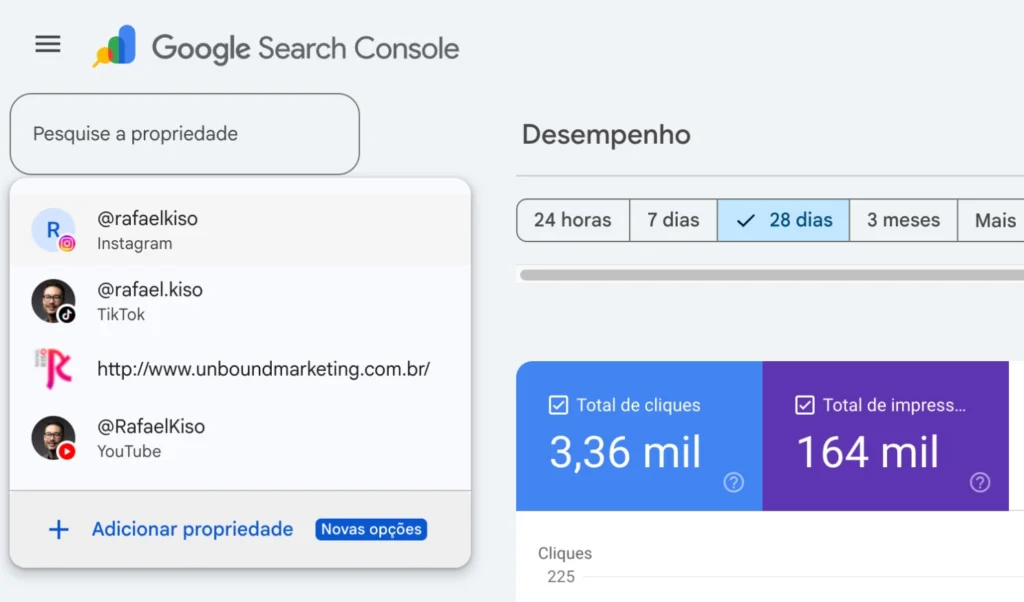The width and height of the screenshot is (1024, 602).
Task: Click the Pesquise a propriedade search field
Action: tap(185, 134)
